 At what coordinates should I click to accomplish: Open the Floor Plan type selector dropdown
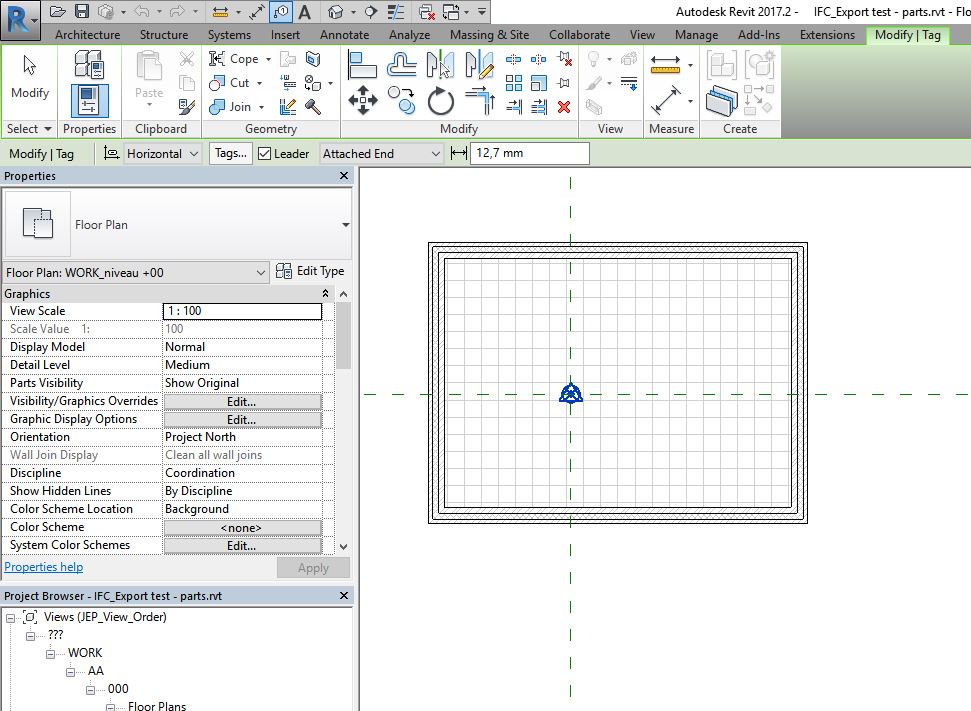[x=261, y=272]
